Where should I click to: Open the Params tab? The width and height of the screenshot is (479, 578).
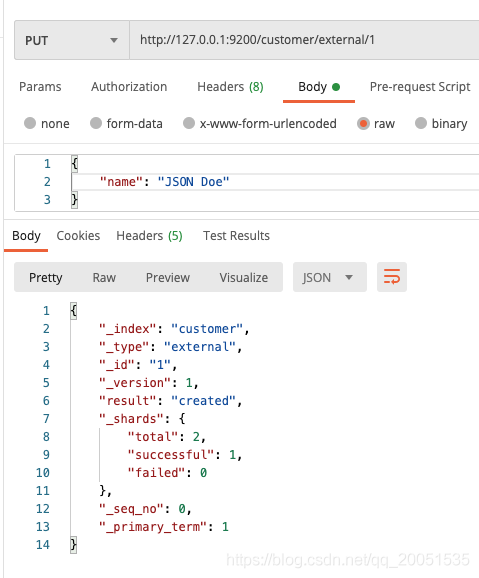click(x=40, y=87)
